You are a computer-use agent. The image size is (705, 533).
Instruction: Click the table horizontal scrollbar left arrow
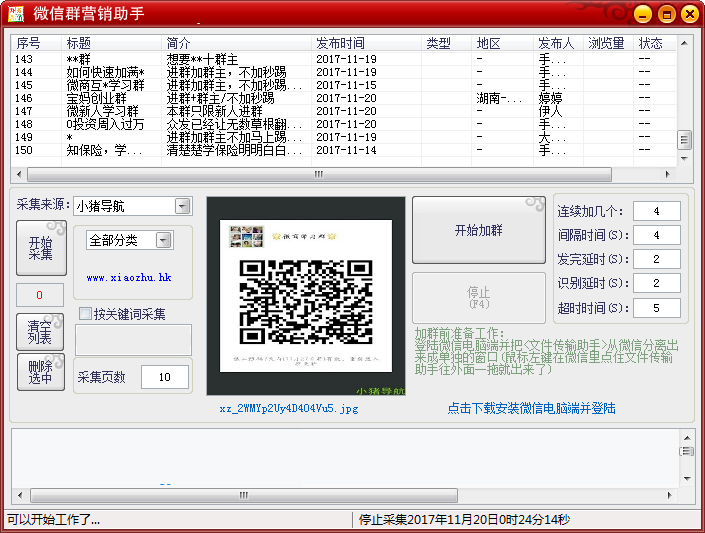coord(19,174)
